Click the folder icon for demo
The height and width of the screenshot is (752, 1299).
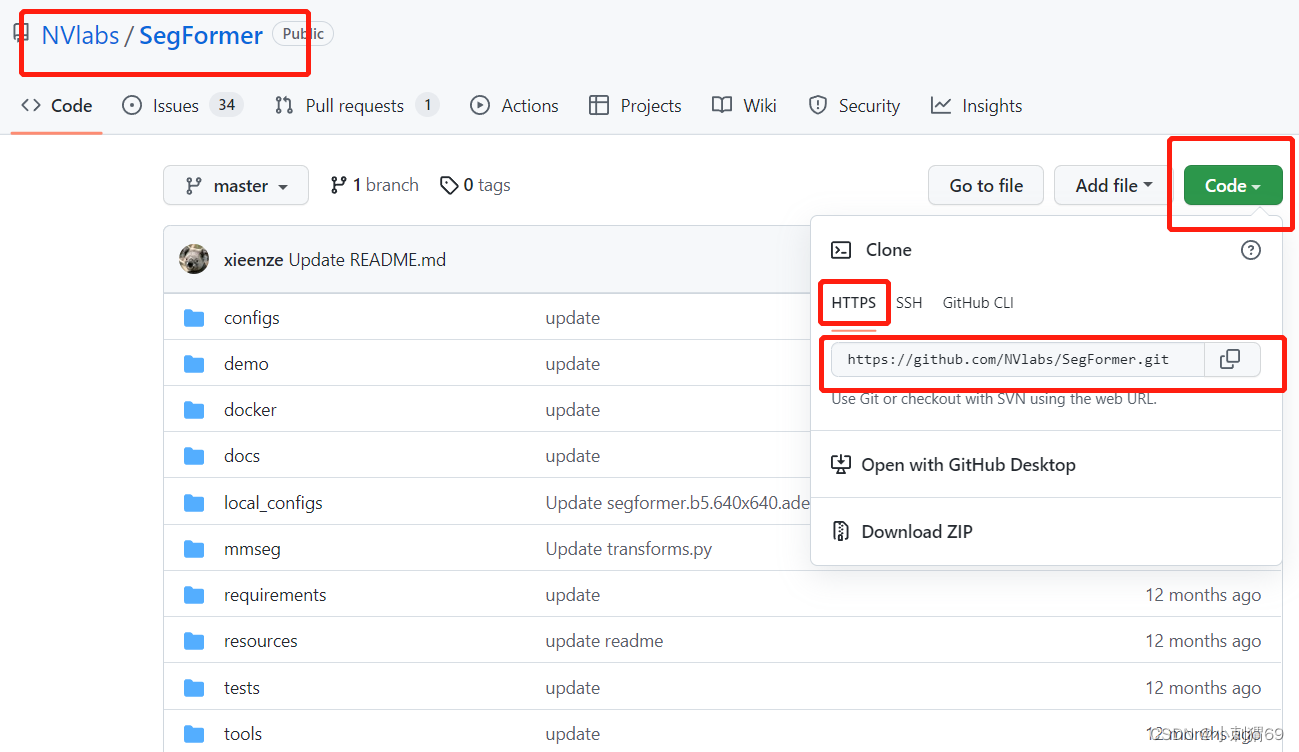pyautogui.click(x=194, y=364)
